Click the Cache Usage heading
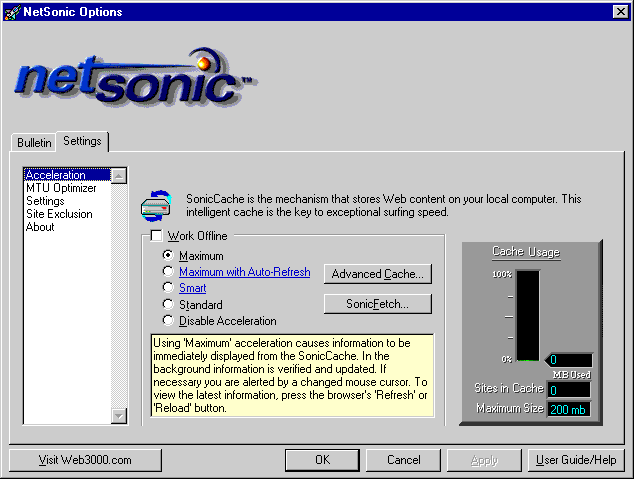This screenshot has height=479, width=634. coord(526,252)
